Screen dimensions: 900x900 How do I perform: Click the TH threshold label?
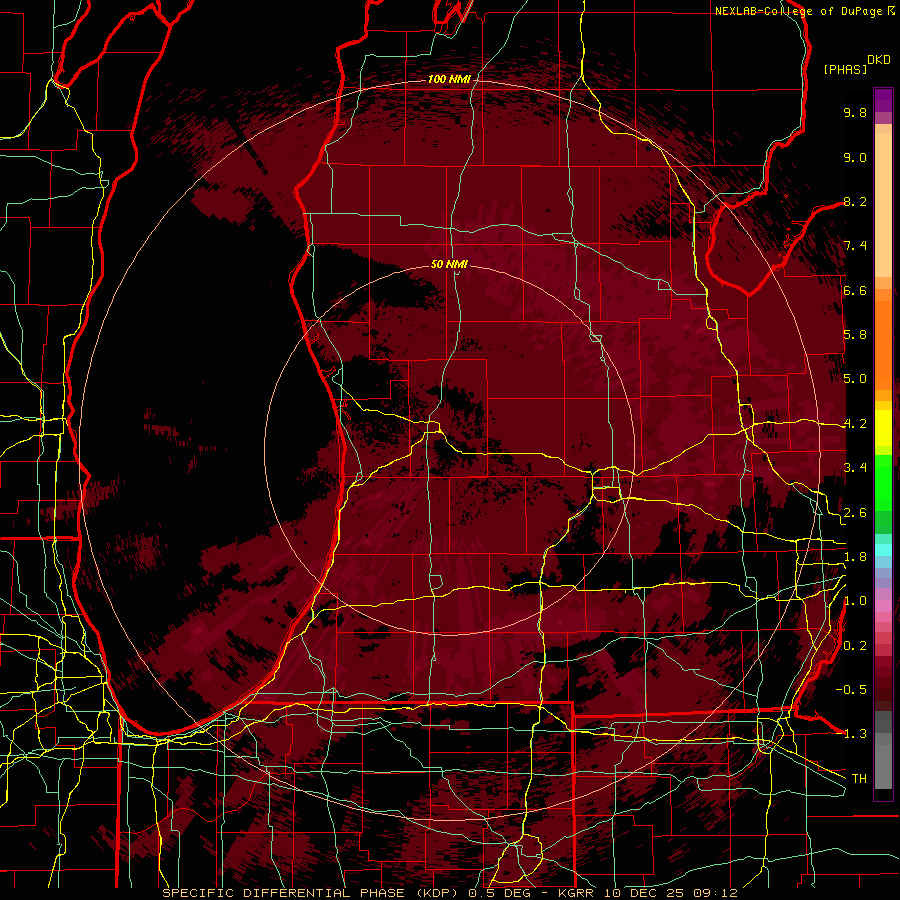859,779
